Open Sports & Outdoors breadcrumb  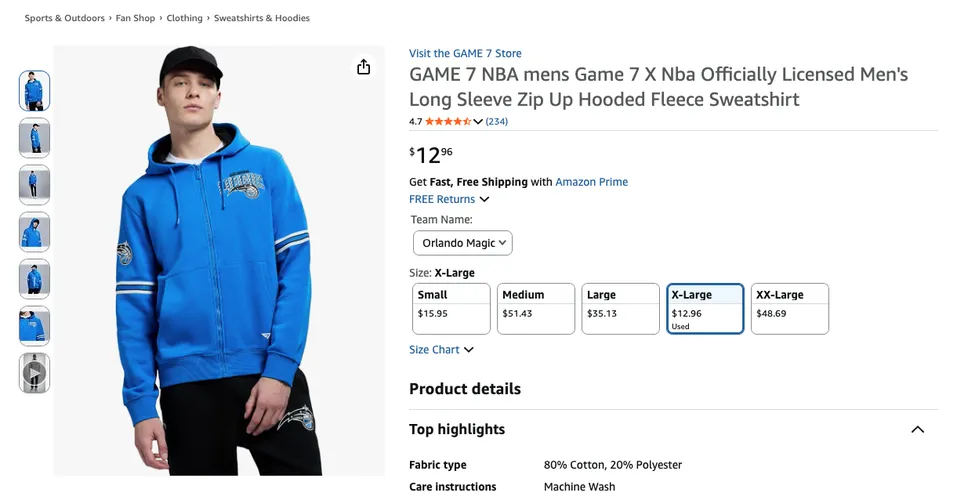[65, 18]
